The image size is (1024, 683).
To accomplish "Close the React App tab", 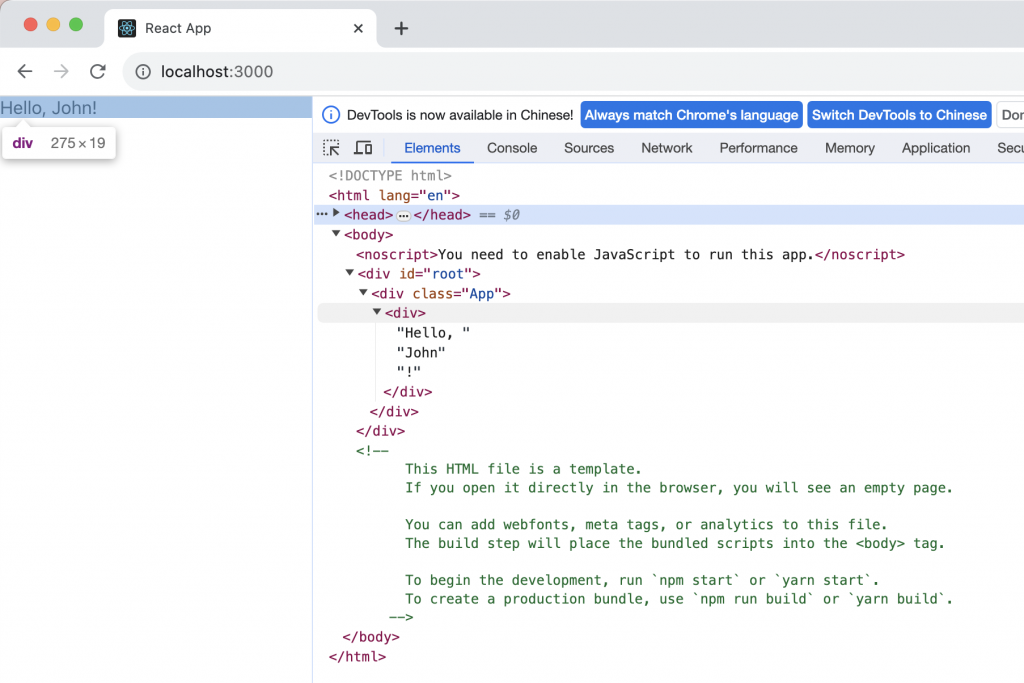I will [358, 28].
